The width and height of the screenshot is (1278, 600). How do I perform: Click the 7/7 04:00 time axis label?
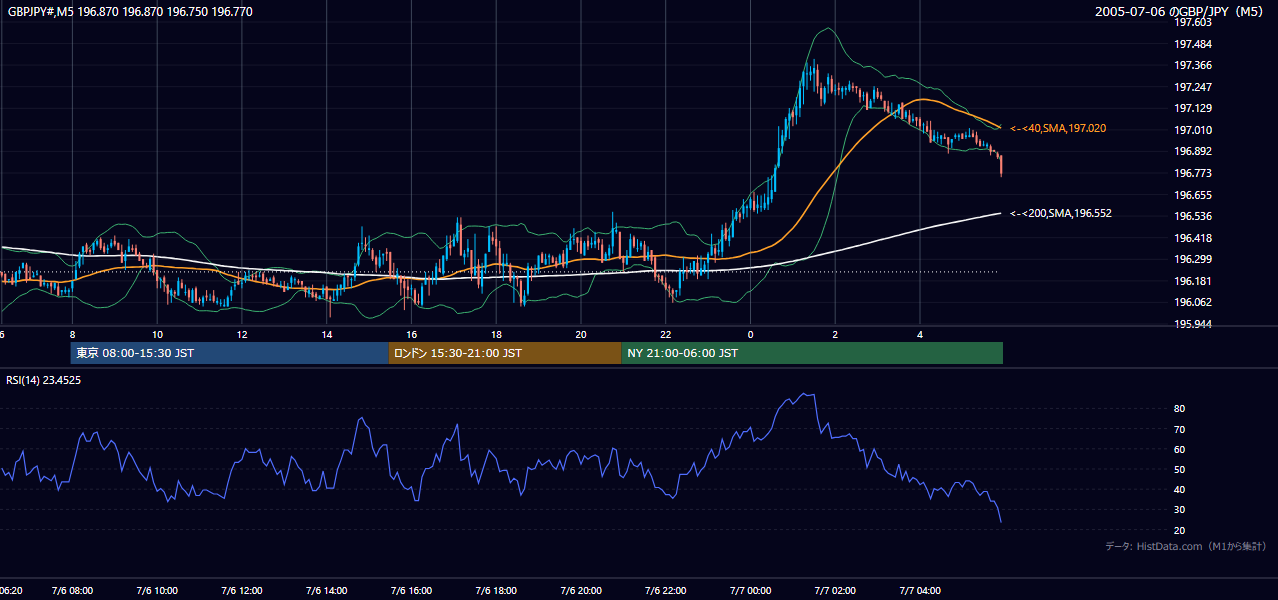point(920,591)
